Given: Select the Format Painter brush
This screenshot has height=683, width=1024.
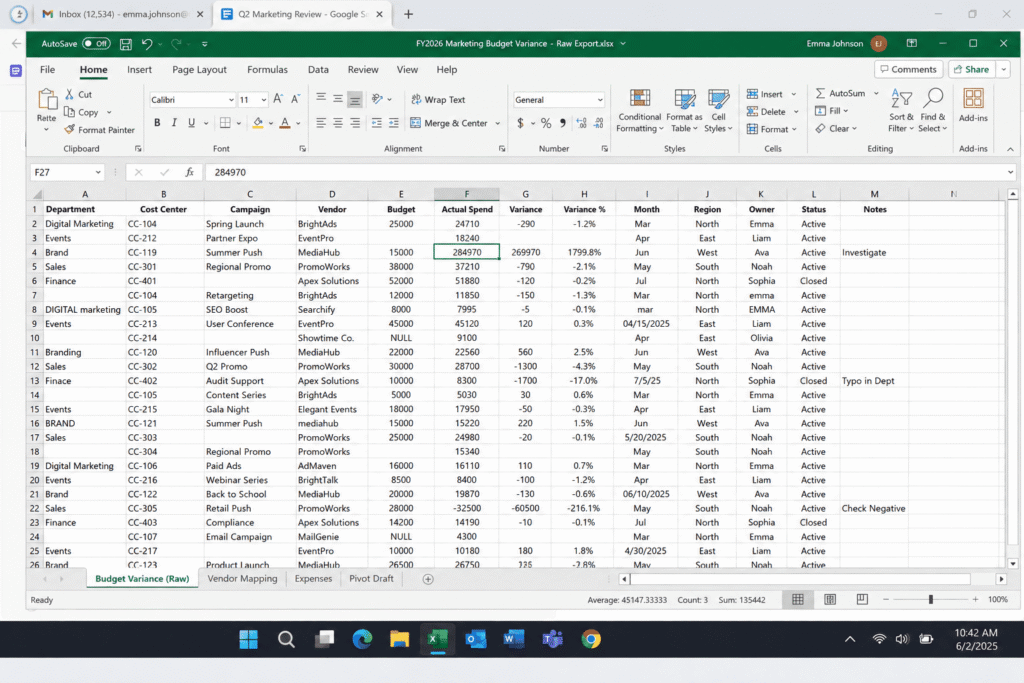Looking at the screenshot, I should click(69, 129).
